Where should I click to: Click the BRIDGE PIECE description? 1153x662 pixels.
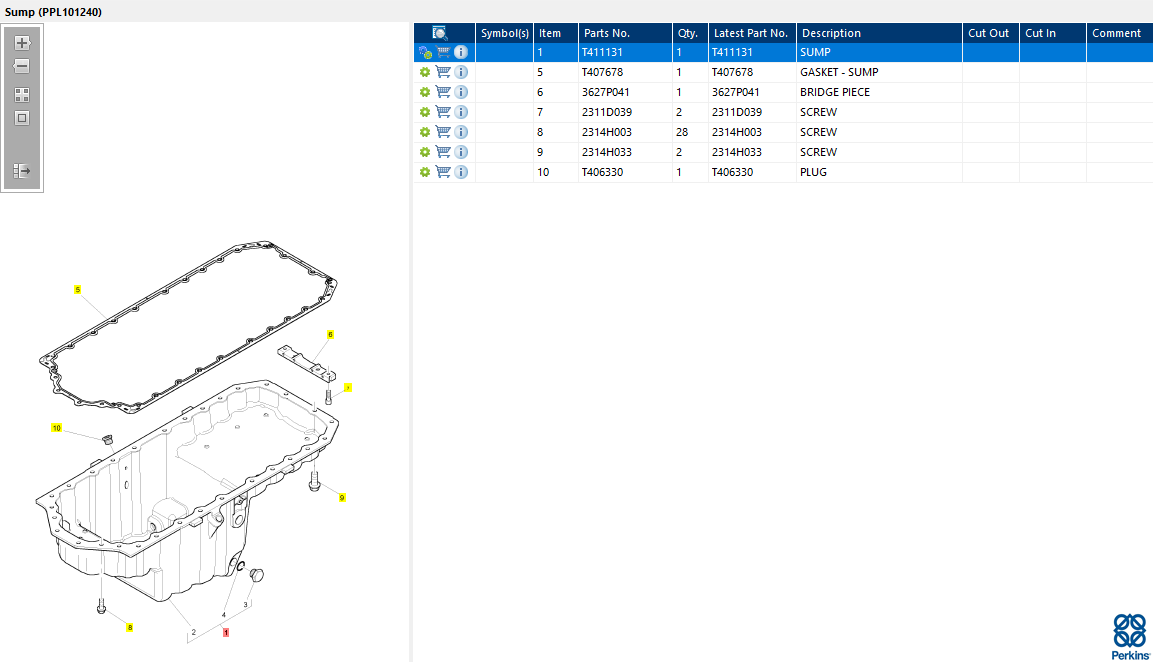[x=835, y=92]
